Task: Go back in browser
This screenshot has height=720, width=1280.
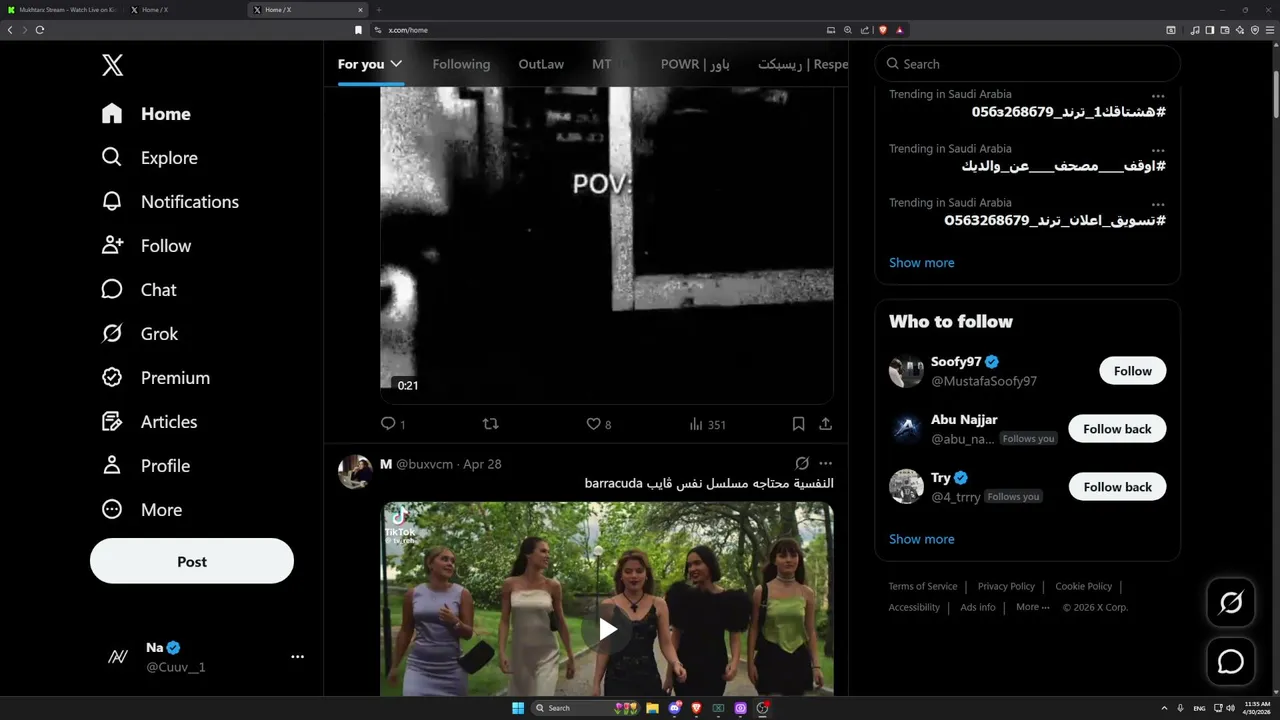Action: tap(10, 30)
